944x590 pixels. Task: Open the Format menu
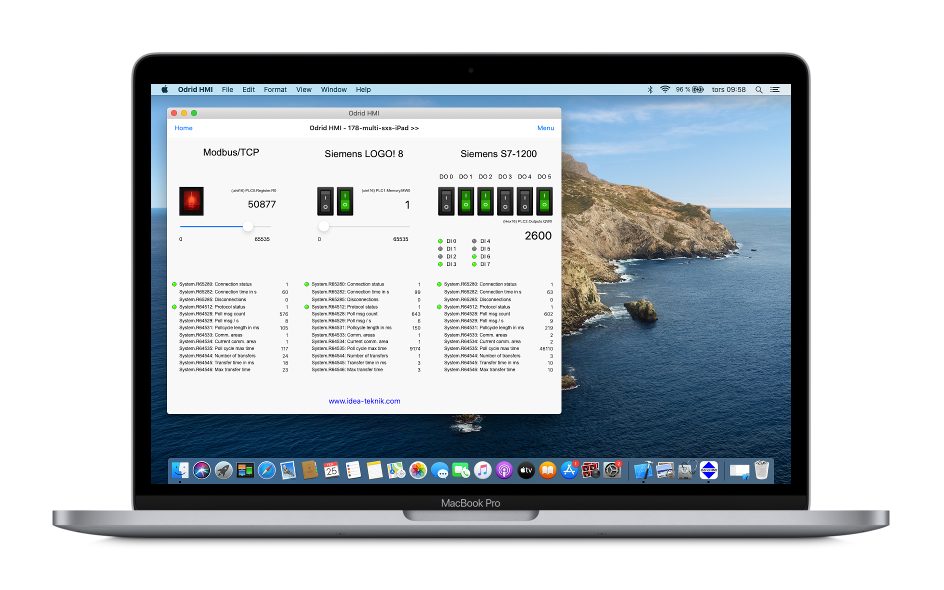tap(275, 90)
